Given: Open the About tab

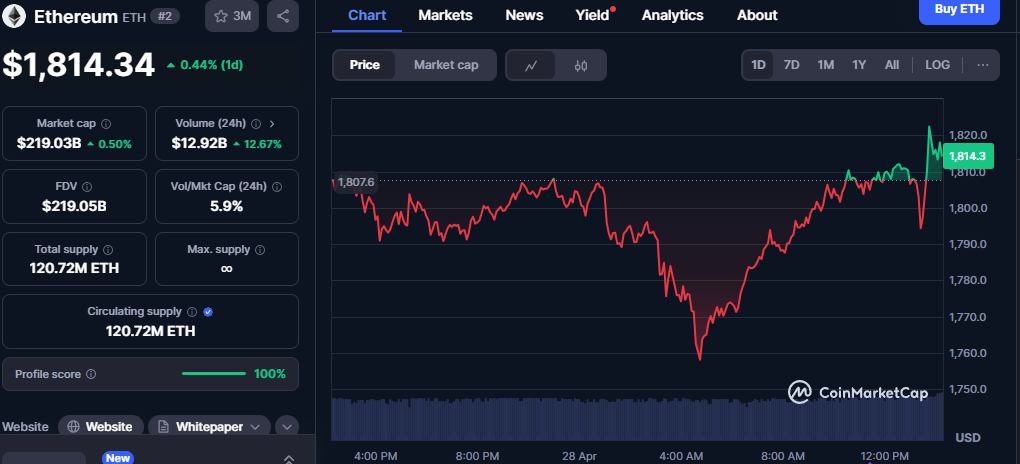Looking at the screenshot, I should pos(757,15).
